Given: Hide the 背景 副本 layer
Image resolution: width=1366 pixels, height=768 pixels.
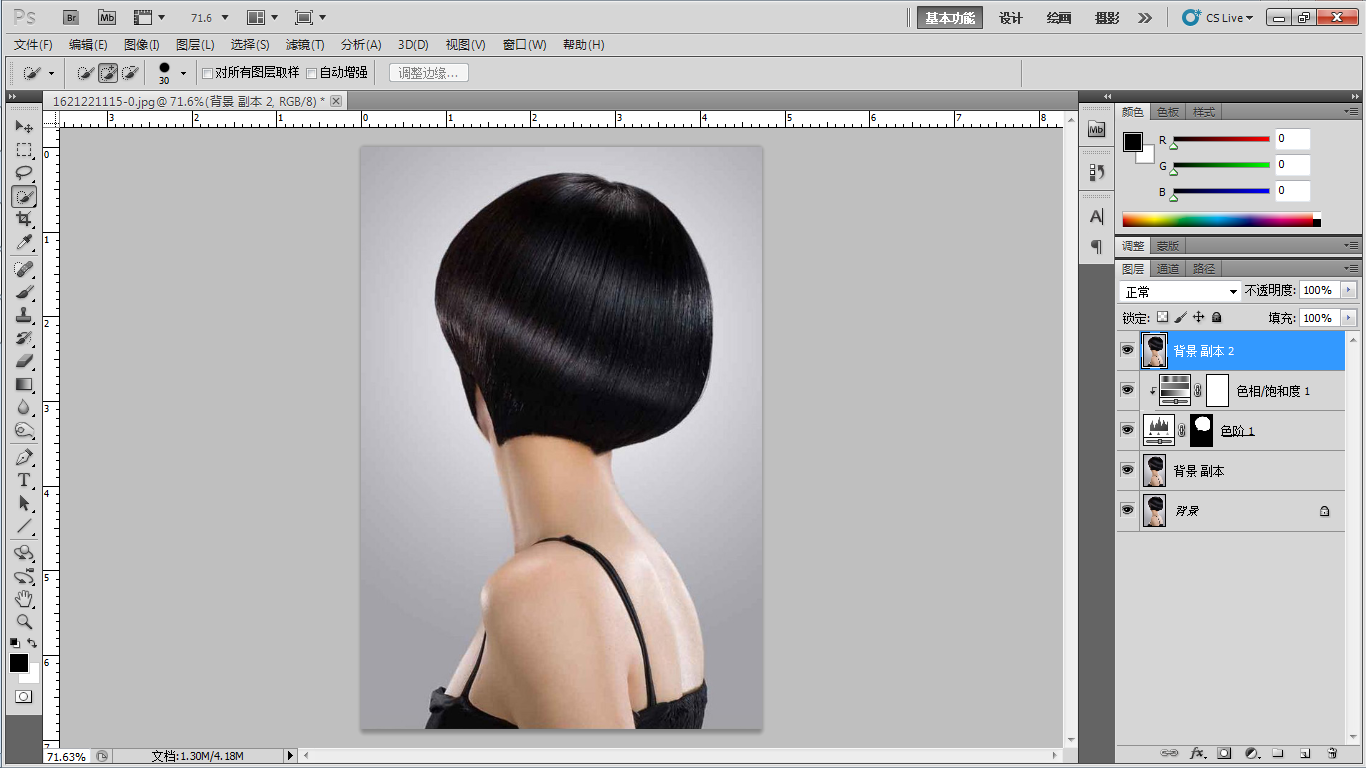Looking at the screenshot, I should pyautogui.click(x=1127, y=470).
